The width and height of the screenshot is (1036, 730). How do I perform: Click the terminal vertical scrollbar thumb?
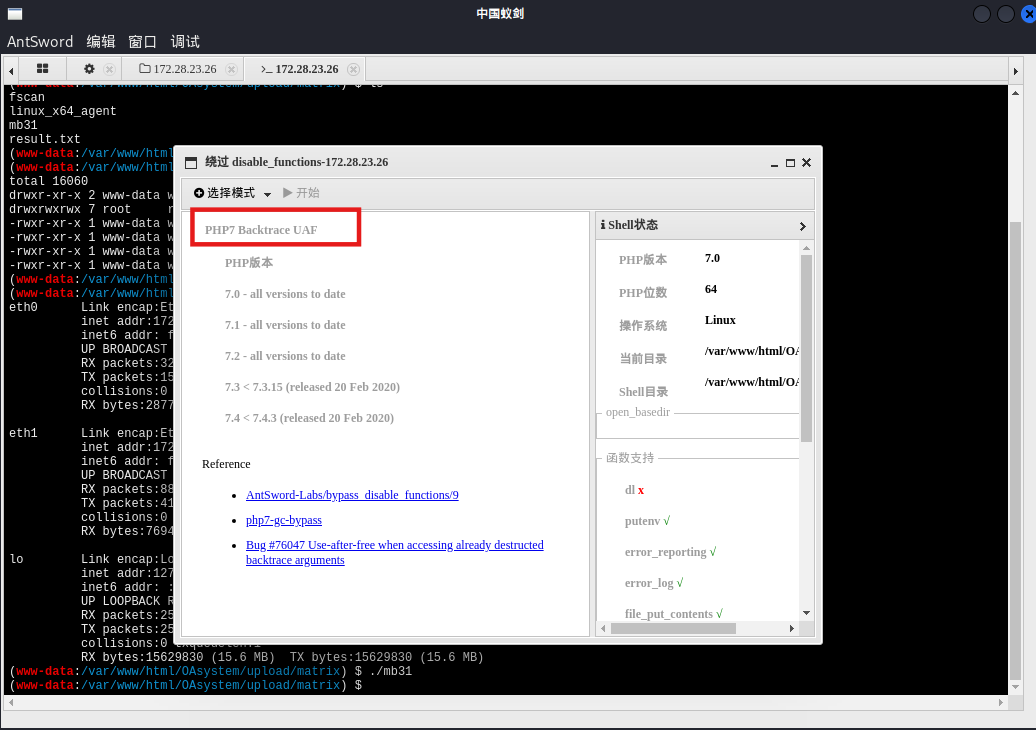[x=1016, y=451]
